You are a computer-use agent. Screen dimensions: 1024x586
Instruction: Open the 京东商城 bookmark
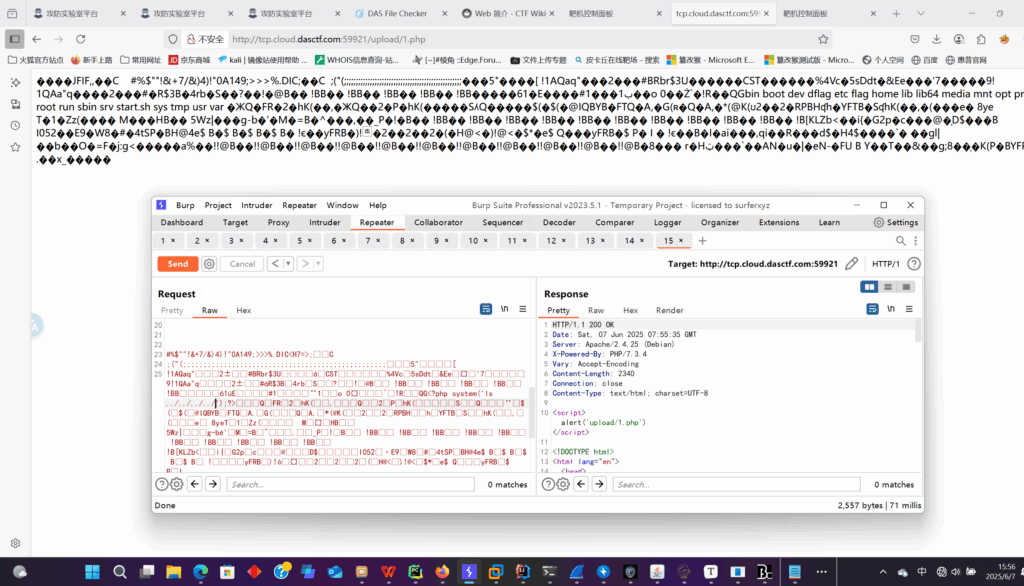coord(189,60)
